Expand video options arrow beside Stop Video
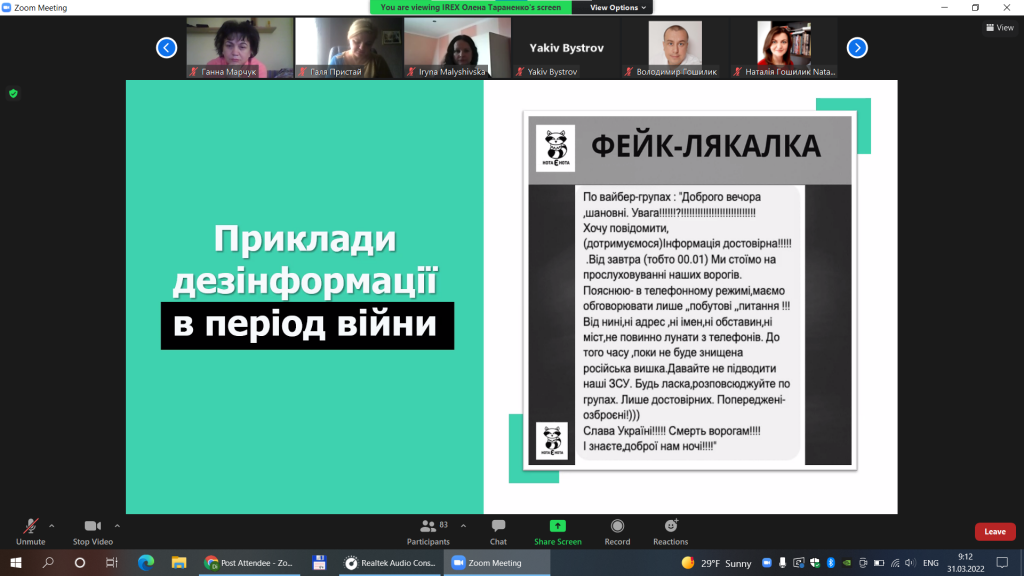 click(x=118, y=526)
